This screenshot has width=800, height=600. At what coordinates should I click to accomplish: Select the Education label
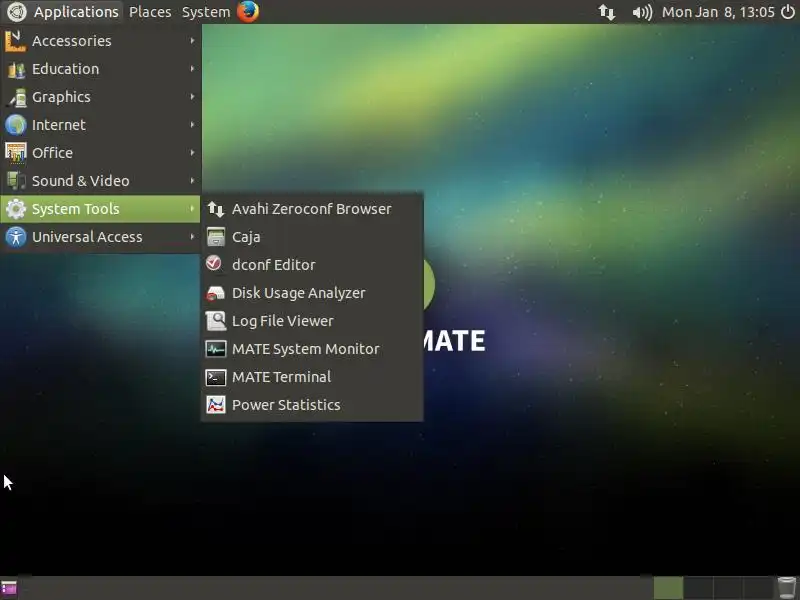pyautogui.click(x=65, y=69)
